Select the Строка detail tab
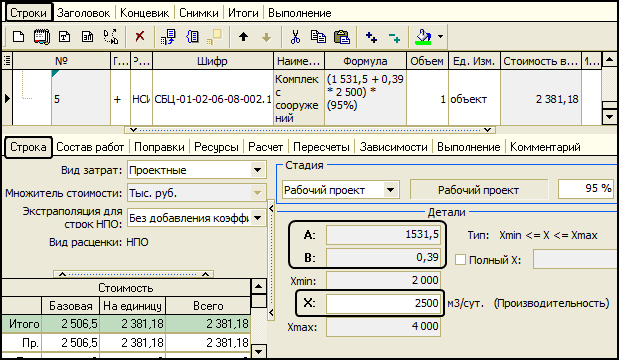Viewport: 619px width, 360px height. pos(28,147)
